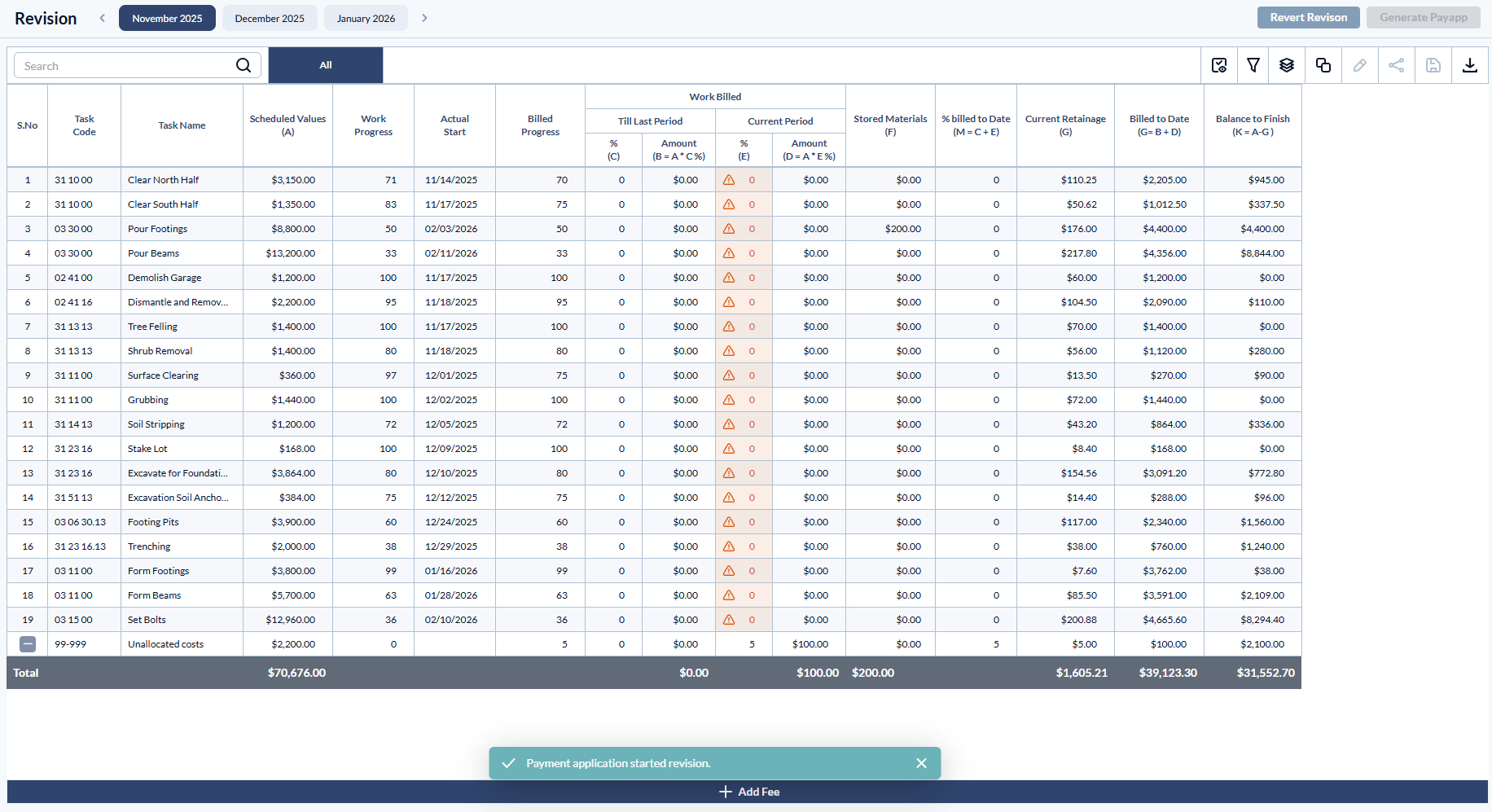Viewport: 1492px width, 812px height.
Task: Click the filter funnel icon
Action: (x=1253, y=65)
